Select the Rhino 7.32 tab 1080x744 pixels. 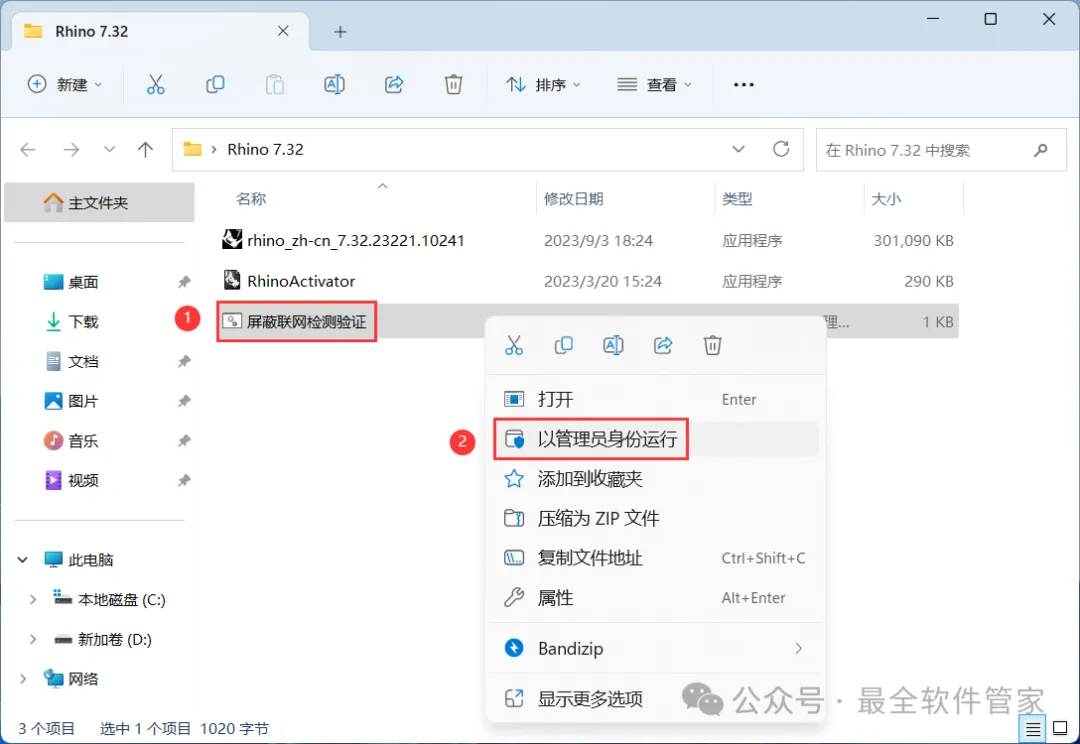coord(160,32)
